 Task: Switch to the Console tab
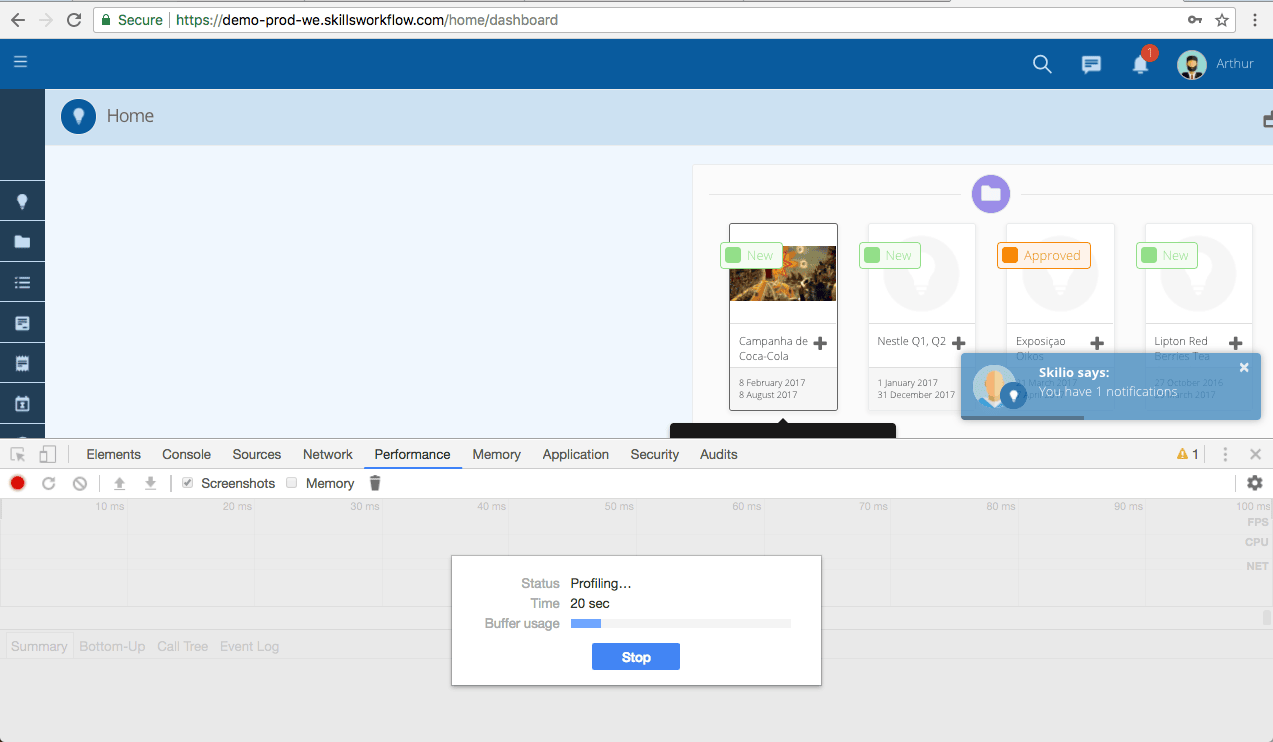click(x=186, y=454)
